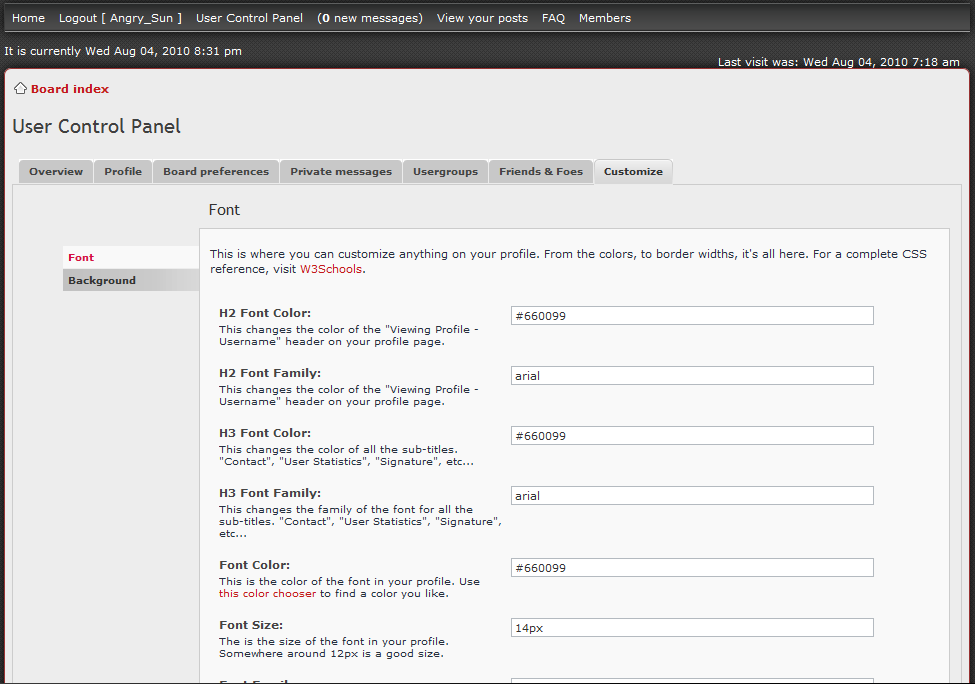Image resolution: width=975 pixels, height=684 pixels.
Task: Check new messages link
Action: click(369, 18)
